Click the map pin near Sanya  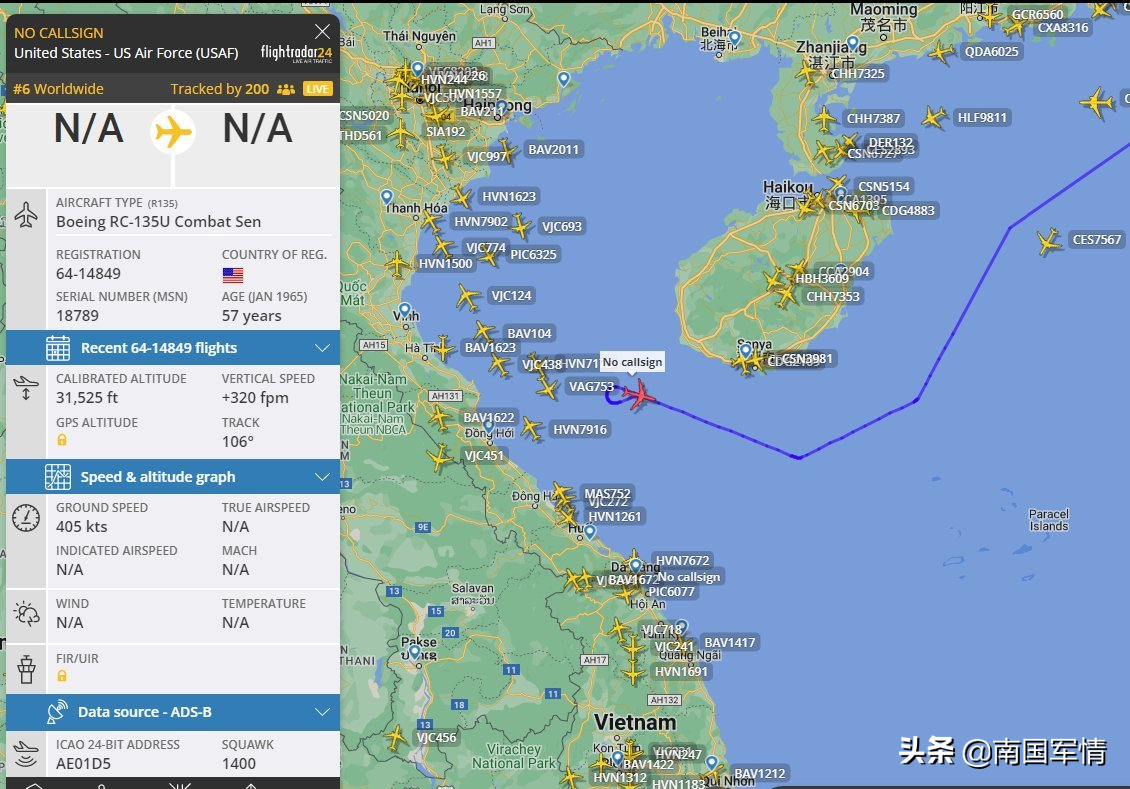coord(746,350)
